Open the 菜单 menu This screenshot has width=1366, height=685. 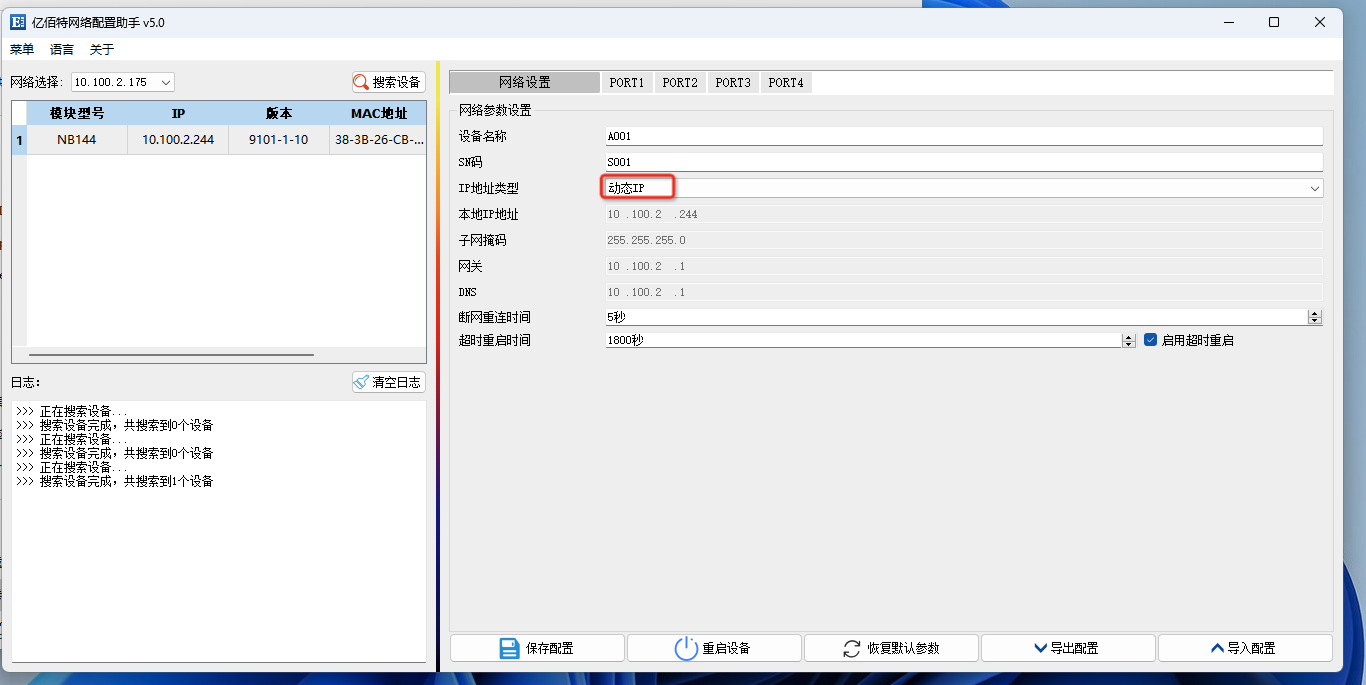coord(22,49)
